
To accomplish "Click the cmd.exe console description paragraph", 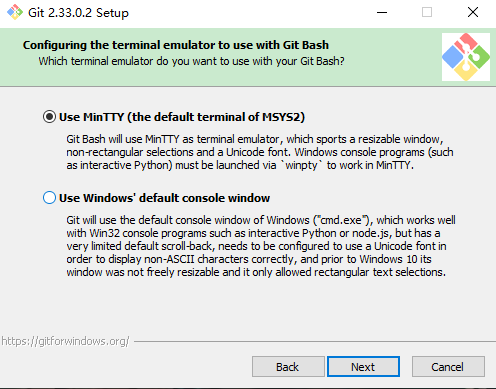I will click(261, 246).
